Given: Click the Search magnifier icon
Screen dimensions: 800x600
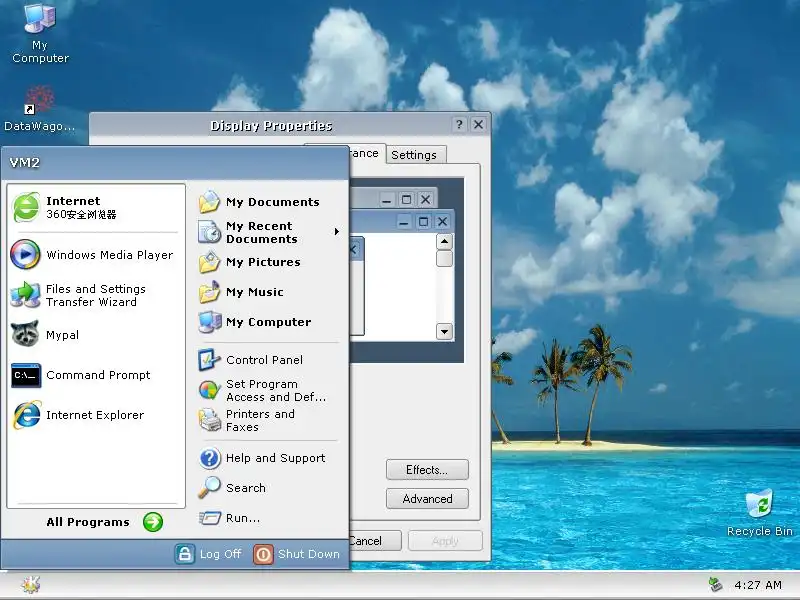Looking at the screenshot, I should (209, 488).
